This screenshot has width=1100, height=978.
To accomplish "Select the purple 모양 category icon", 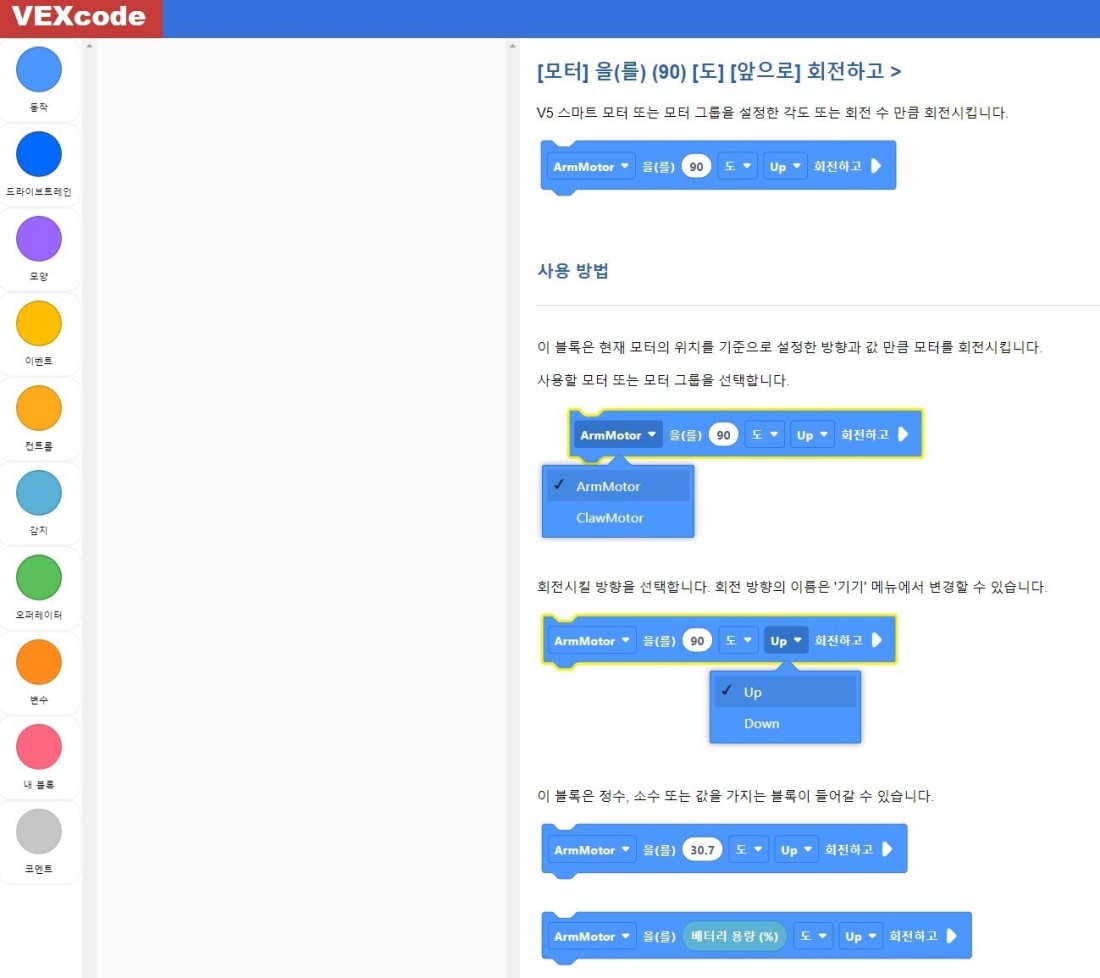I will pyautogui.click(x=39, y=239).
